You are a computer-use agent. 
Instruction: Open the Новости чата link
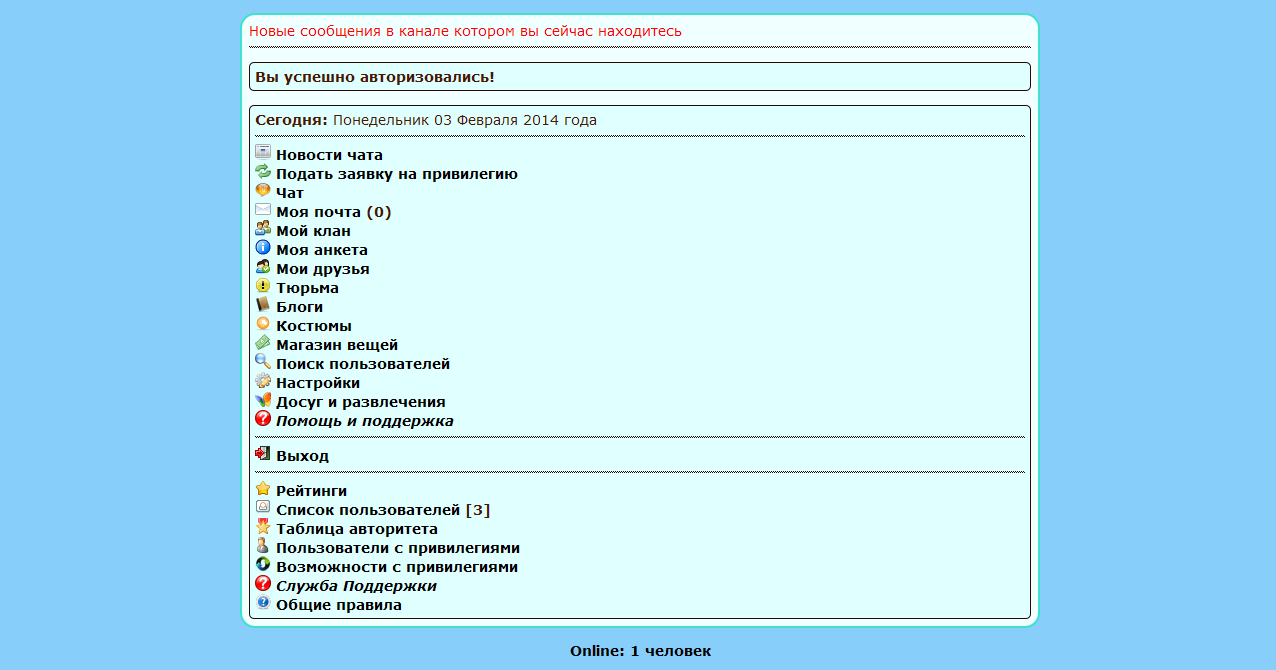point(329,155)
